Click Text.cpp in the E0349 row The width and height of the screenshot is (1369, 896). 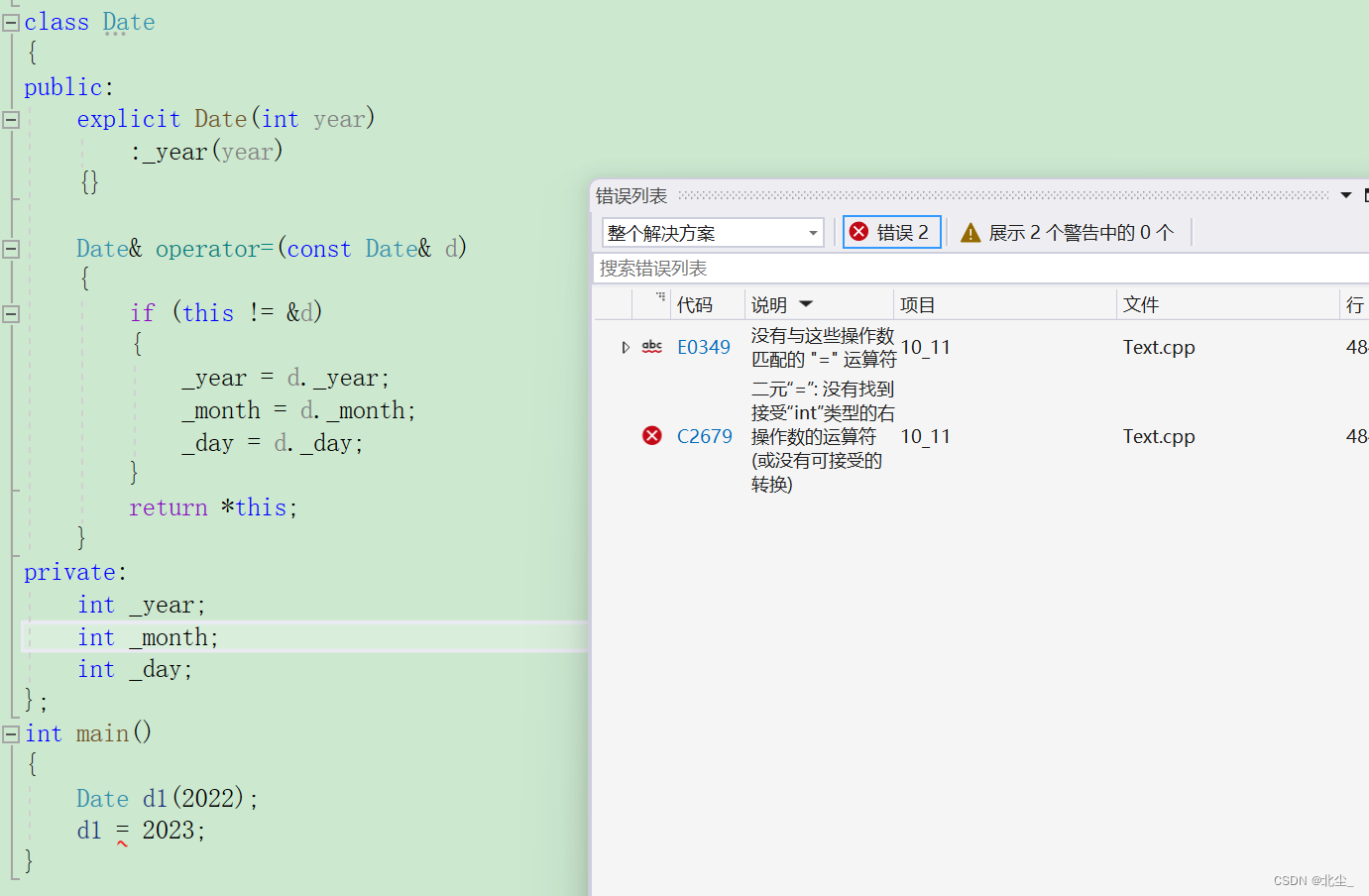1159,347
